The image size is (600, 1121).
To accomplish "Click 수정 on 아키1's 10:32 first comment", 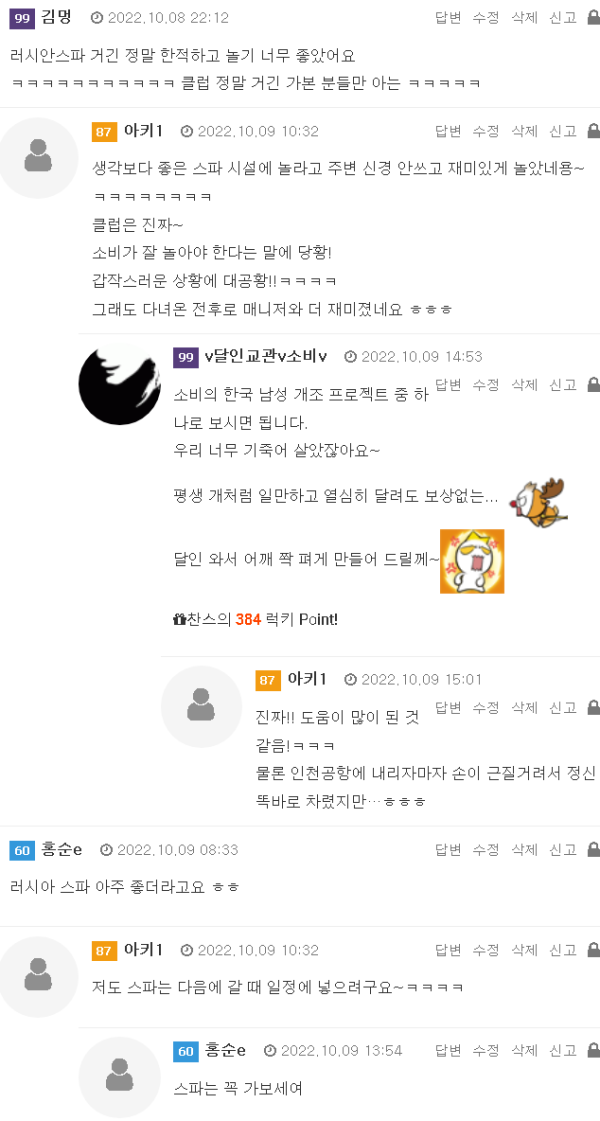I will point(486,131).
